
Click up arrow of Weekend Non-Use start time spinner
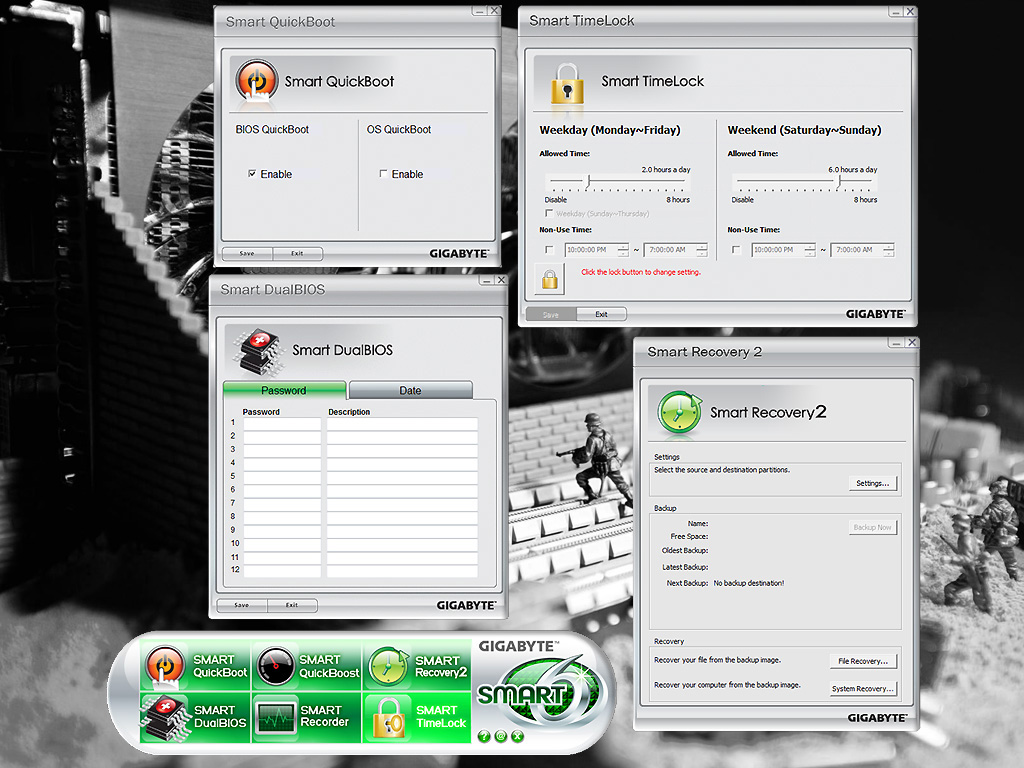(810, 247)
